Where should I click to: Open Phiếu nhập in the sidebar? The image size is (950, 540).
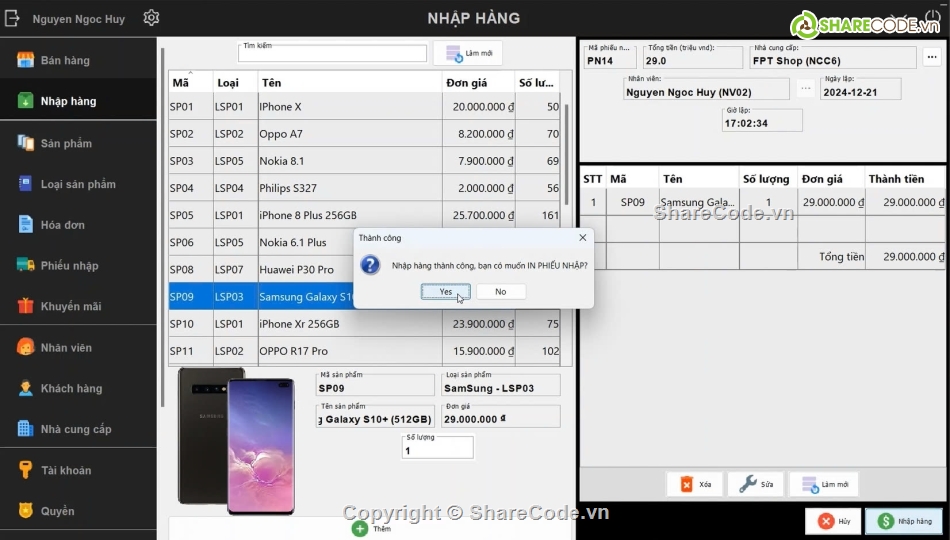(78, 265)
